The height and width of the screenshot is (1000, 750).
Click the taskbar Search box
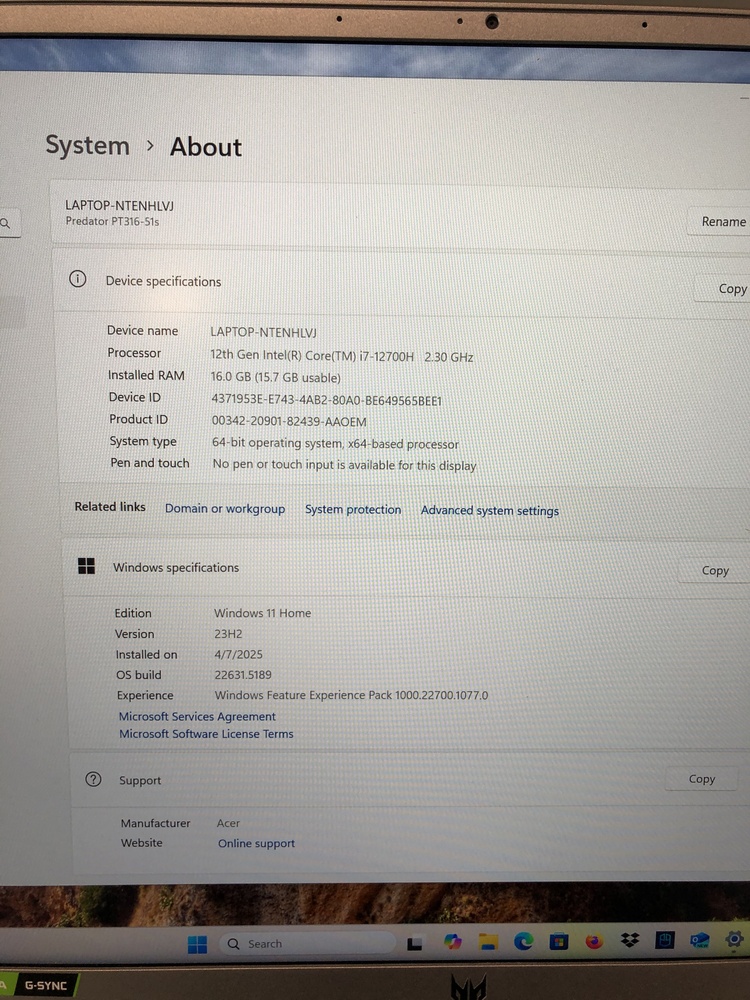coord(307,944)
